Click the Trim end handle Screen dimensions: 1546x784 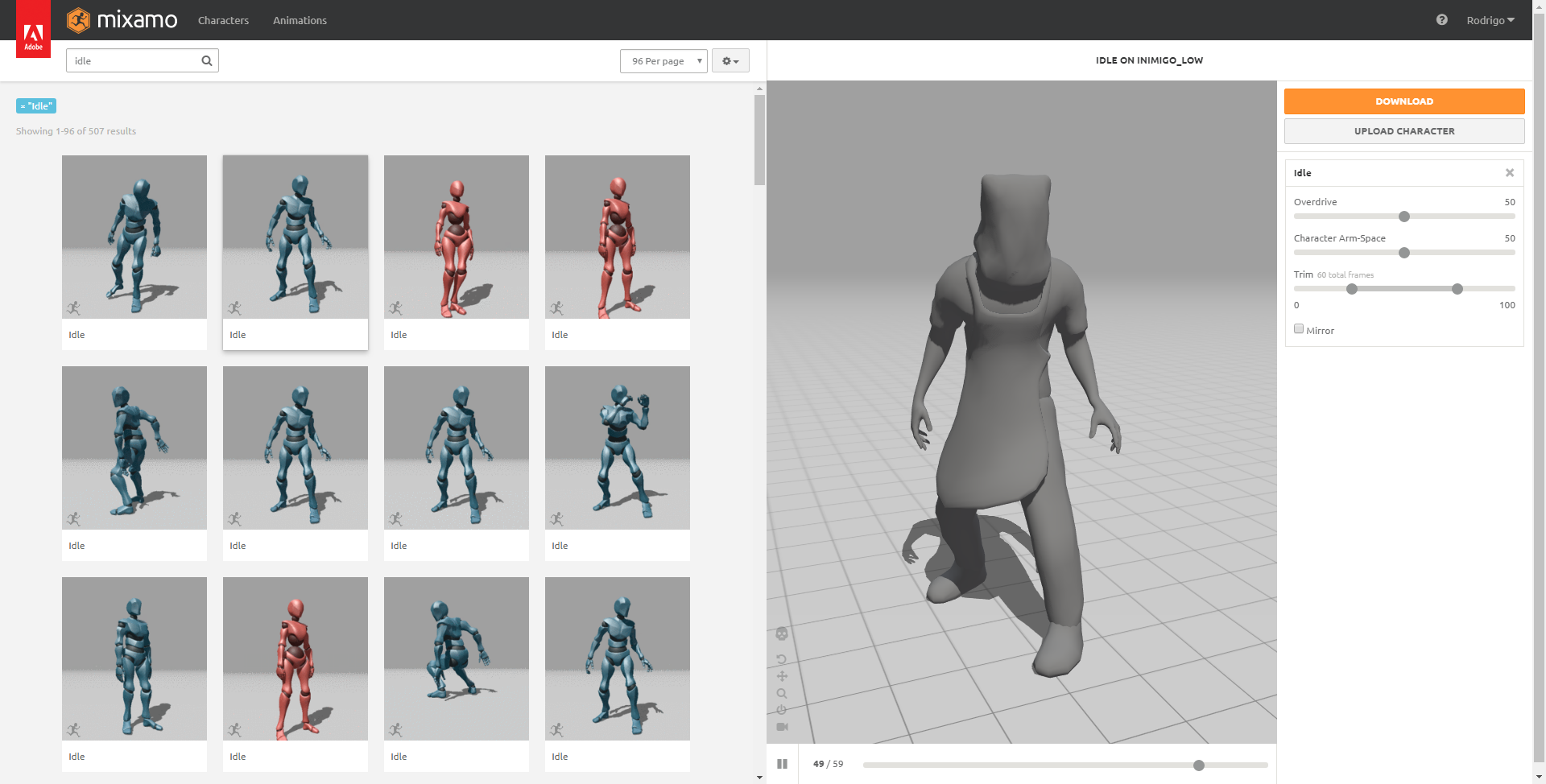click(1457, 289)
